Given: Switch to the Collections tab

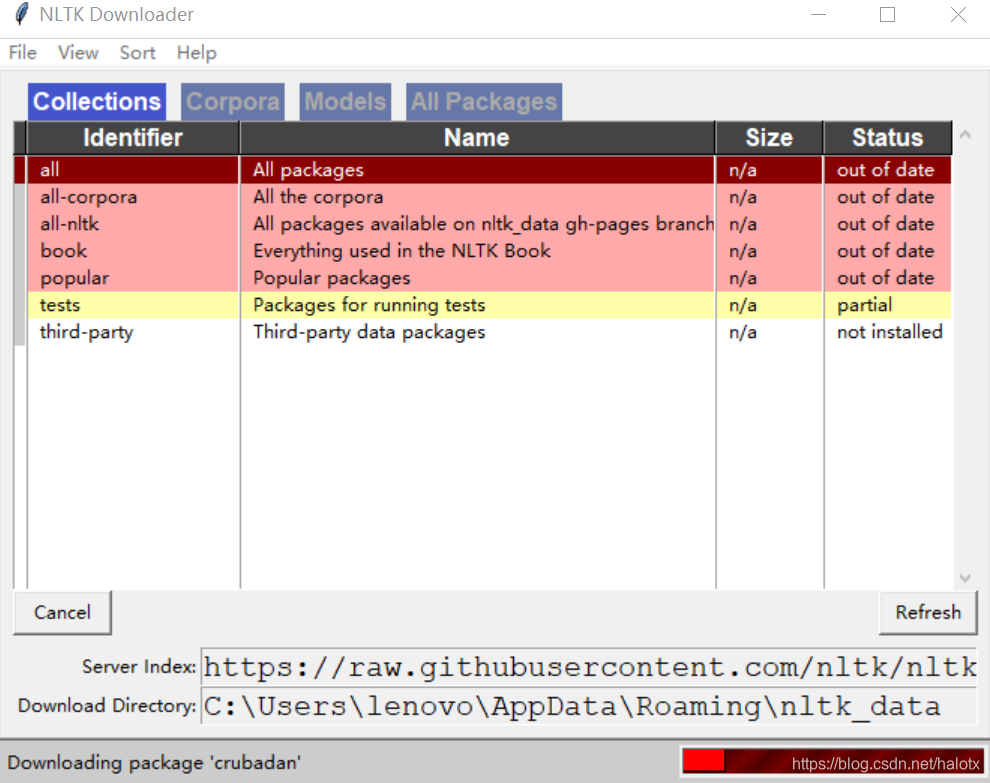Looking at the screenshot, I should 97,102.
